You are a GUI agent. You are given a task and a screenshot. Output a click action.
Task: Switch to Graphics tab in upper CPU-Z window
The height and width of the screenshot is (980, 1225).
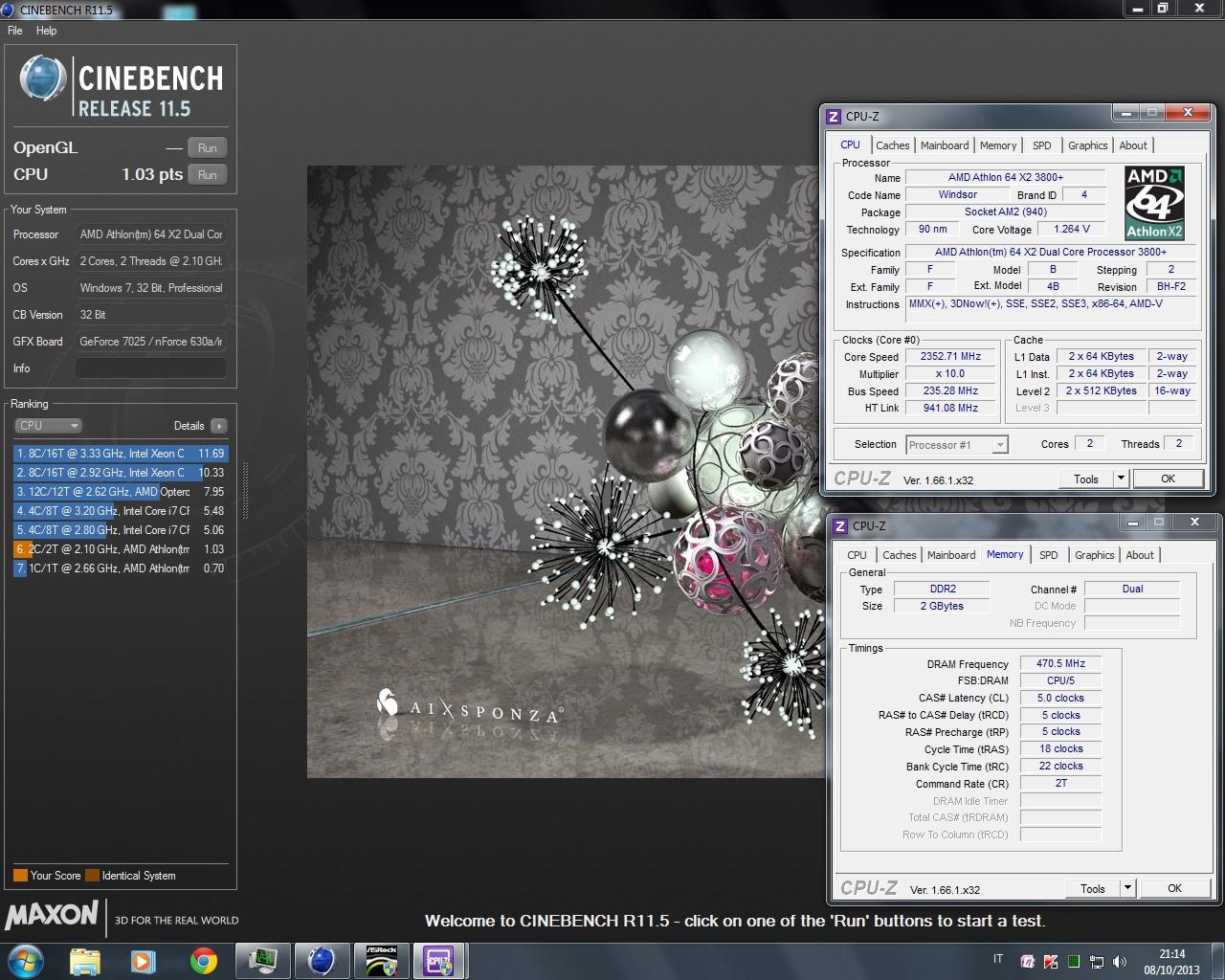[1088, 145]
